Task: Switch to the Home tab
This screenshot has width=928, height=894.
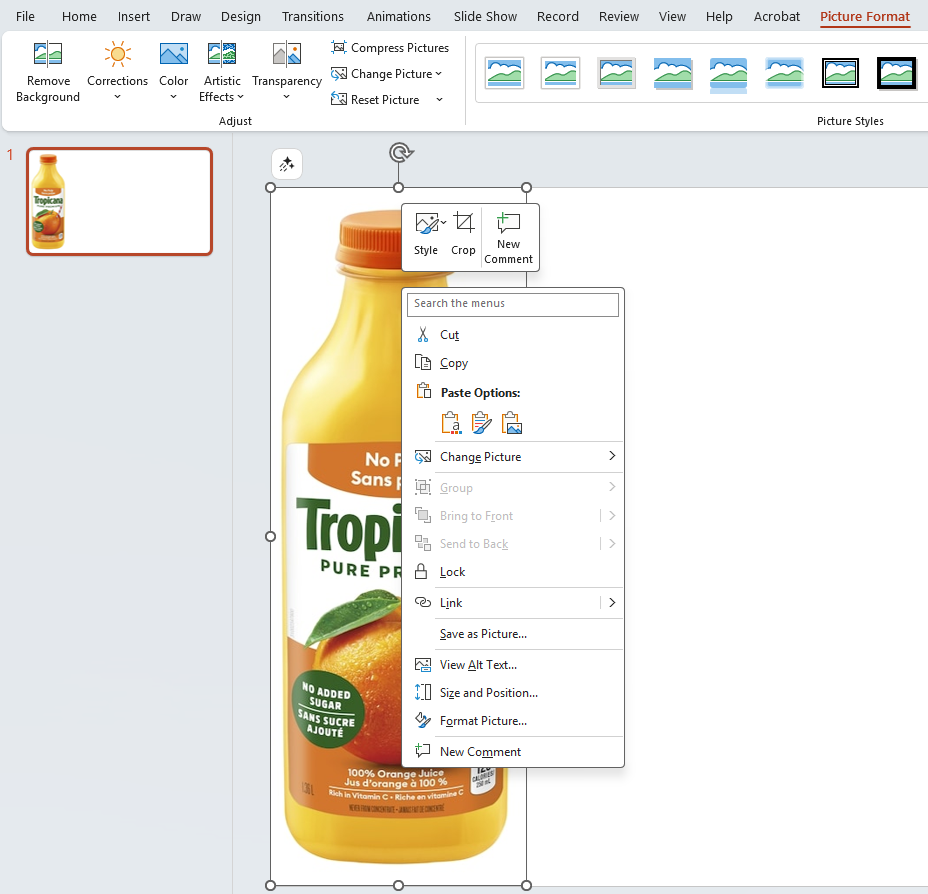Action: (x=79, y=17)
